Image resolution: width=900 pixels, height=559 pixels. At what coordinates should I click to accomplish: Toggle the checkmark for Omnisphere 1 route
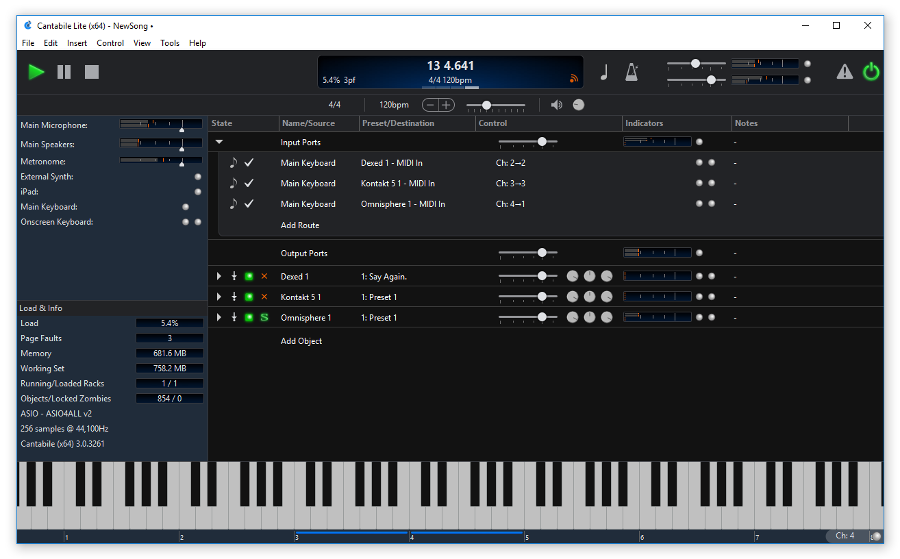(249, 204)
